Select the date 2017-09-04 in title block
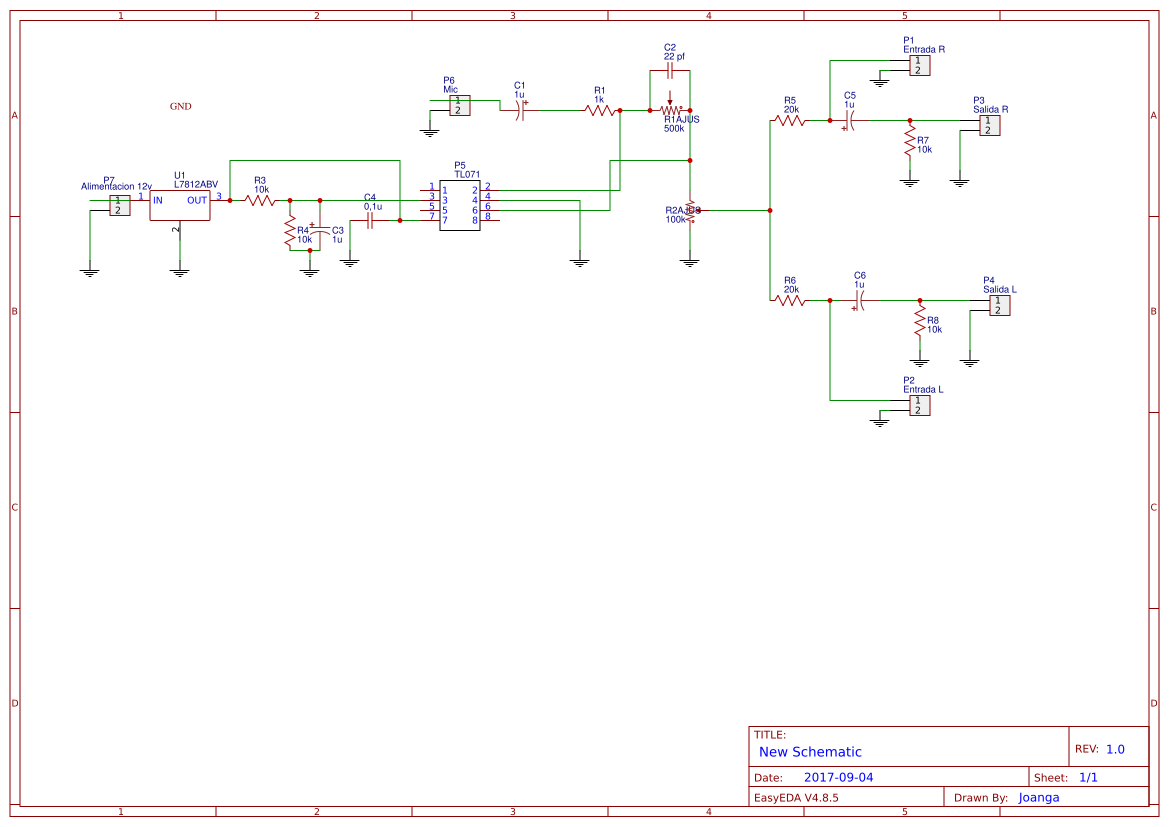 840,776
